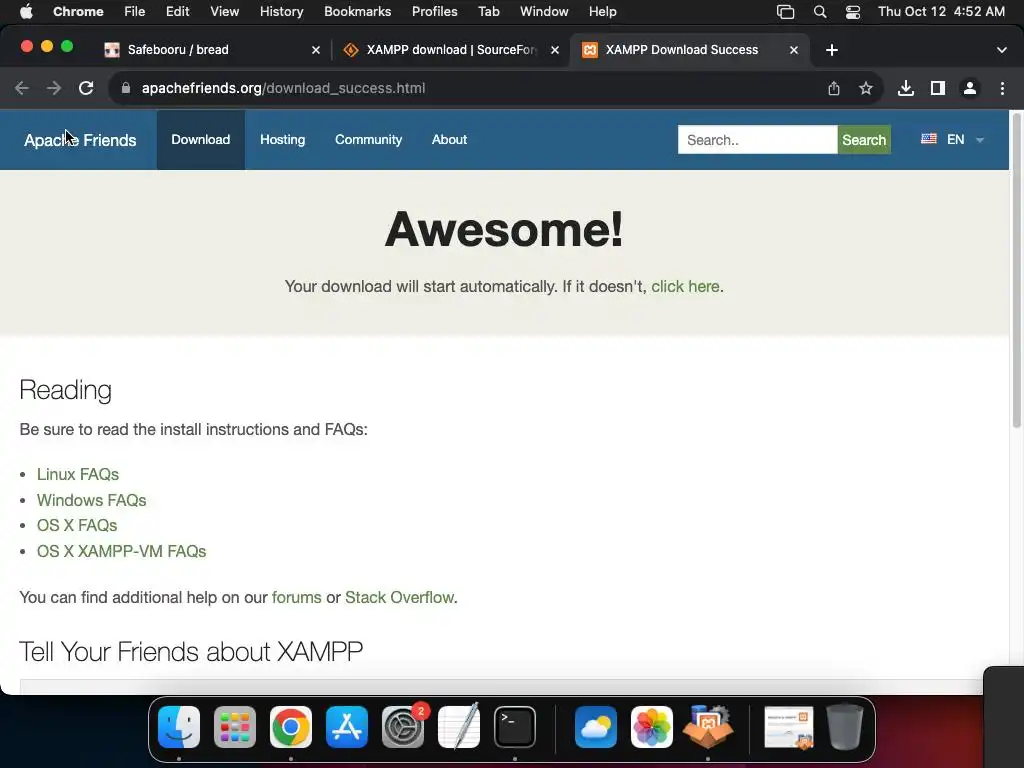The height and width of the screenshot is (768, 1024).
Task: Open the Community nav link
Action: [x=368, y=140]
